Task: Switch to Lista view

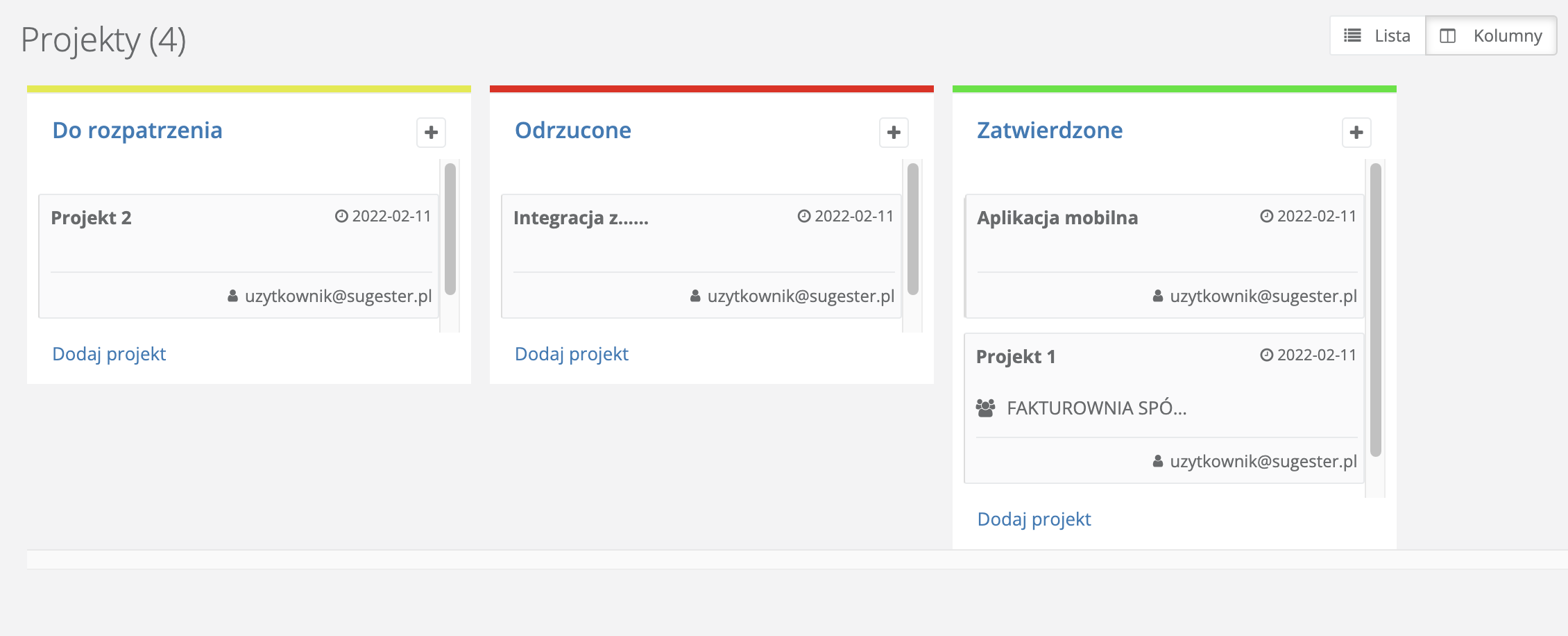Action: pos(1378,35)
